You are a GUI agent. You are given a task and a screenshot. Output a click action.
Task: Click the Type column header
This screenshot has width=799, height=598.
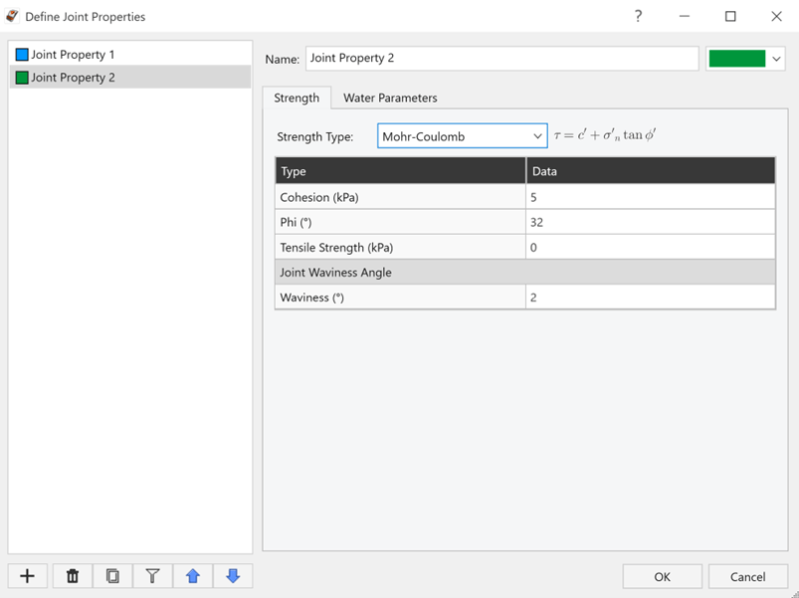(401, 171)
